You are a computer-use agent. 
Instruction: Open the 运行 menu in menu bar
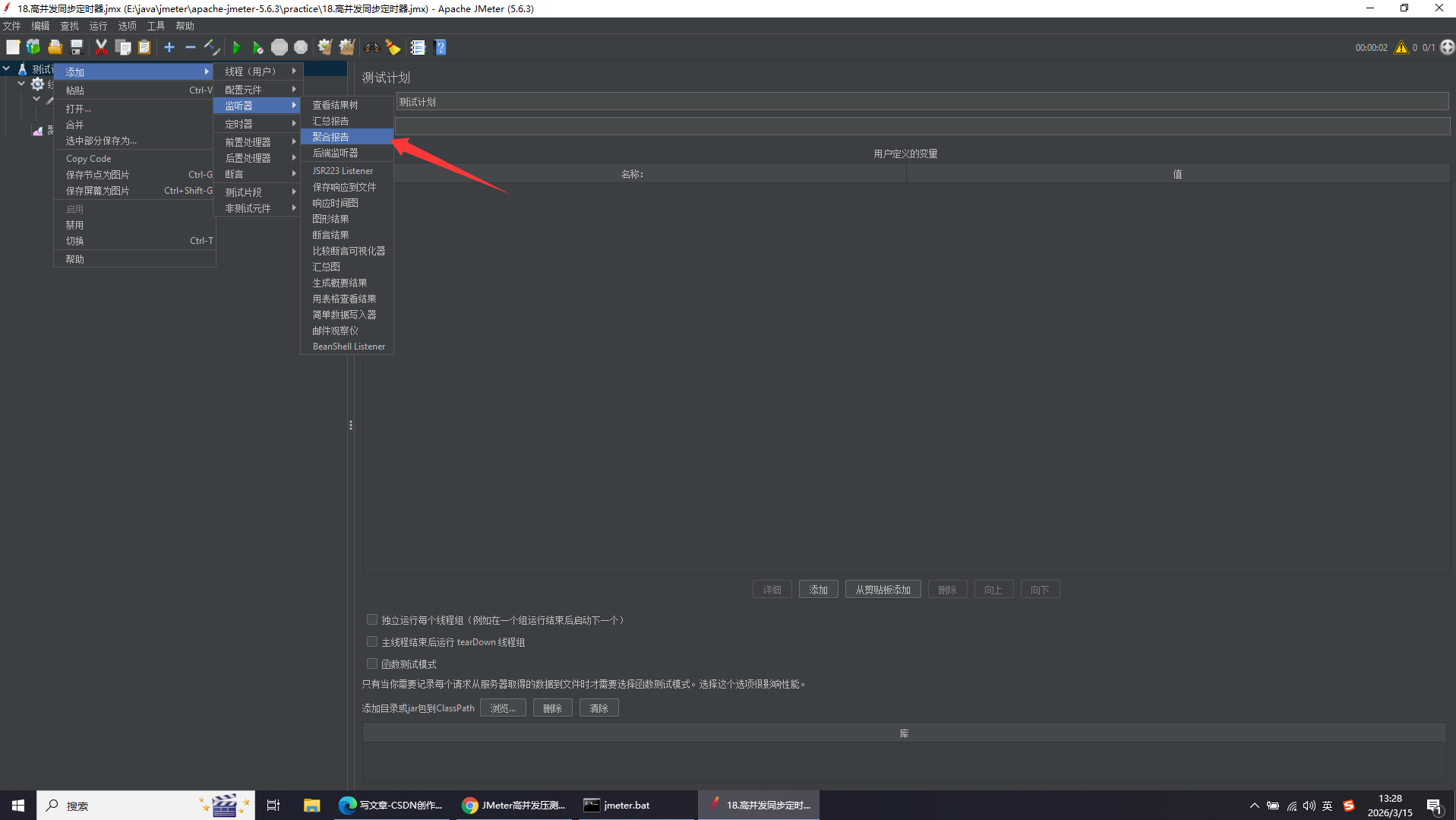[98, 26]
